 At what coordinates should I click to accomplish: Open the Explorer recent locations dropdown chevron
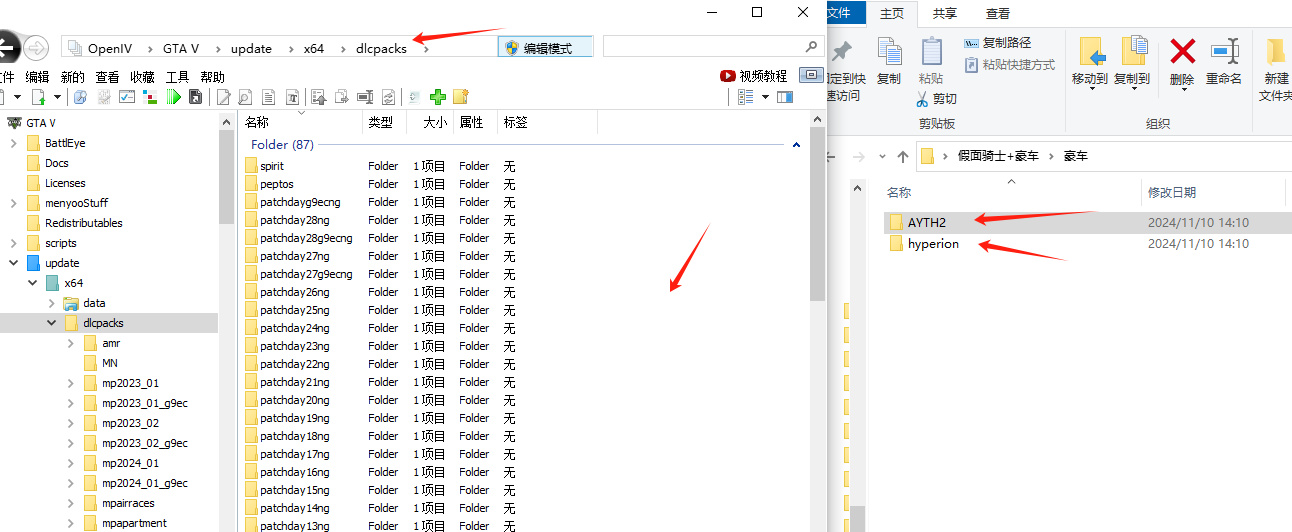point(882,156)
